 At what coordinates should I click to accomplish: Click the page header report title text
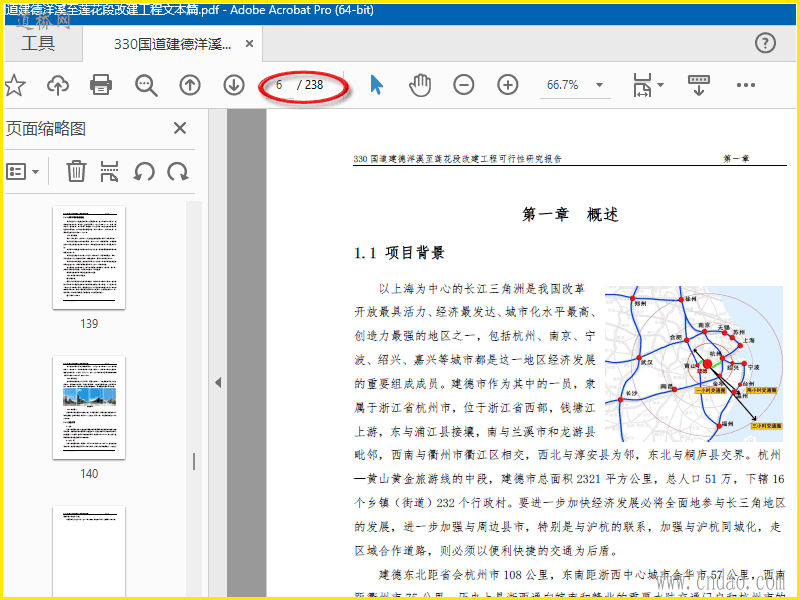[457, 159]
